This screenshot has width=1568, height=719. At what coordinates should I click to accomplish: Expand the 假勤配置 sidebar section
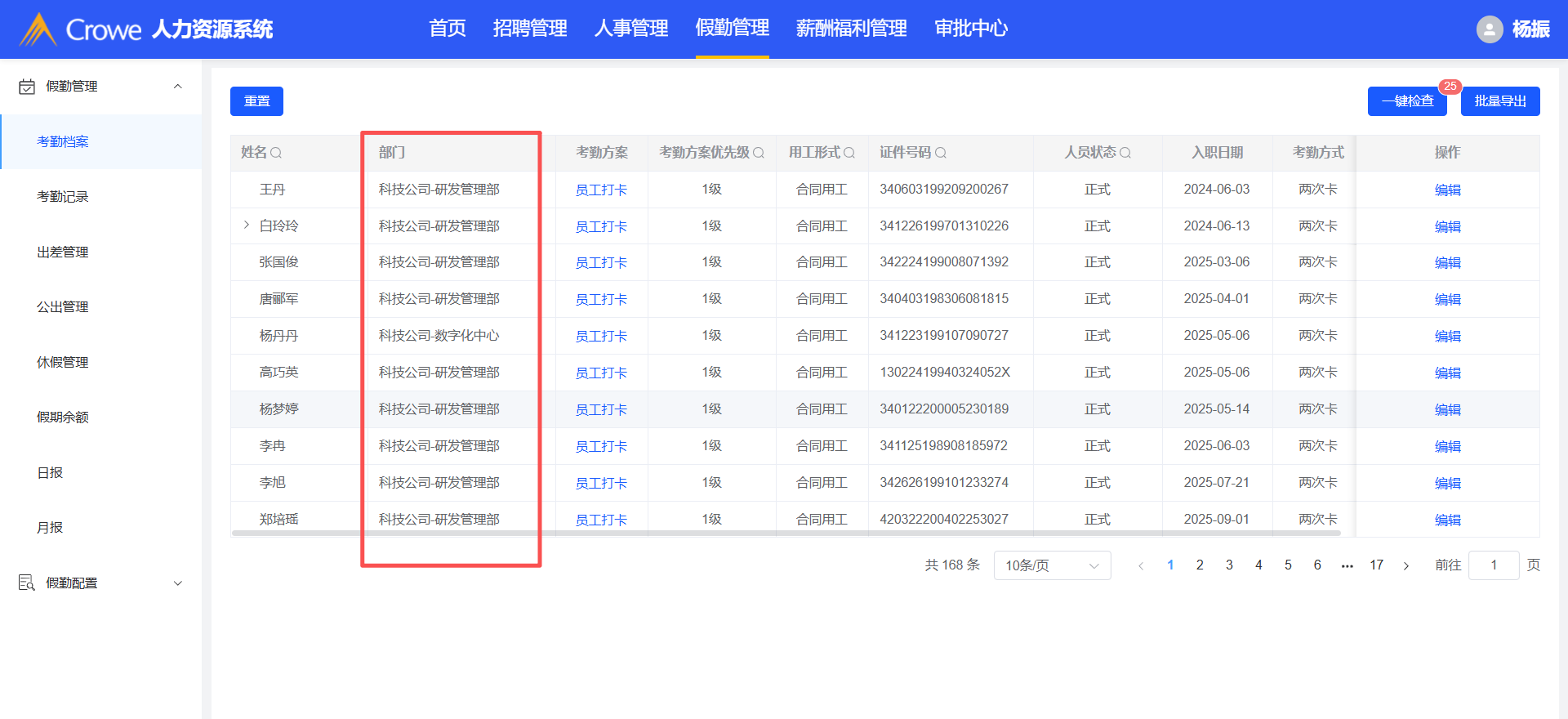click(177, 583)
